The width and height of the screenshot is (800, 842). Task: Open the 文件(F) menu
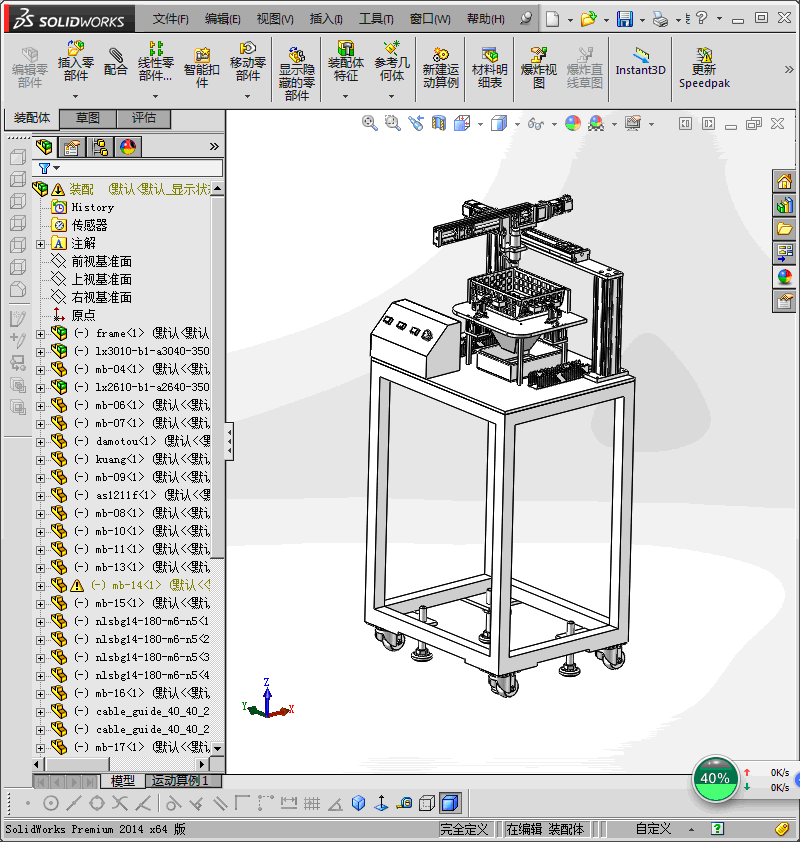pyautogui.click(x=171, y=19)
